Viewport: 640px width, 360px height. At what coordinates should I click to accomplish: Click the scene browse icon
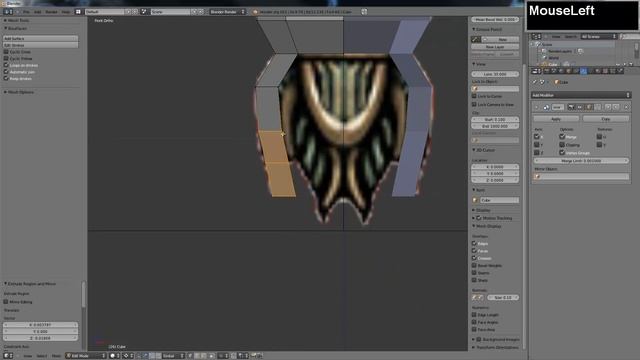tap(144, 12)
